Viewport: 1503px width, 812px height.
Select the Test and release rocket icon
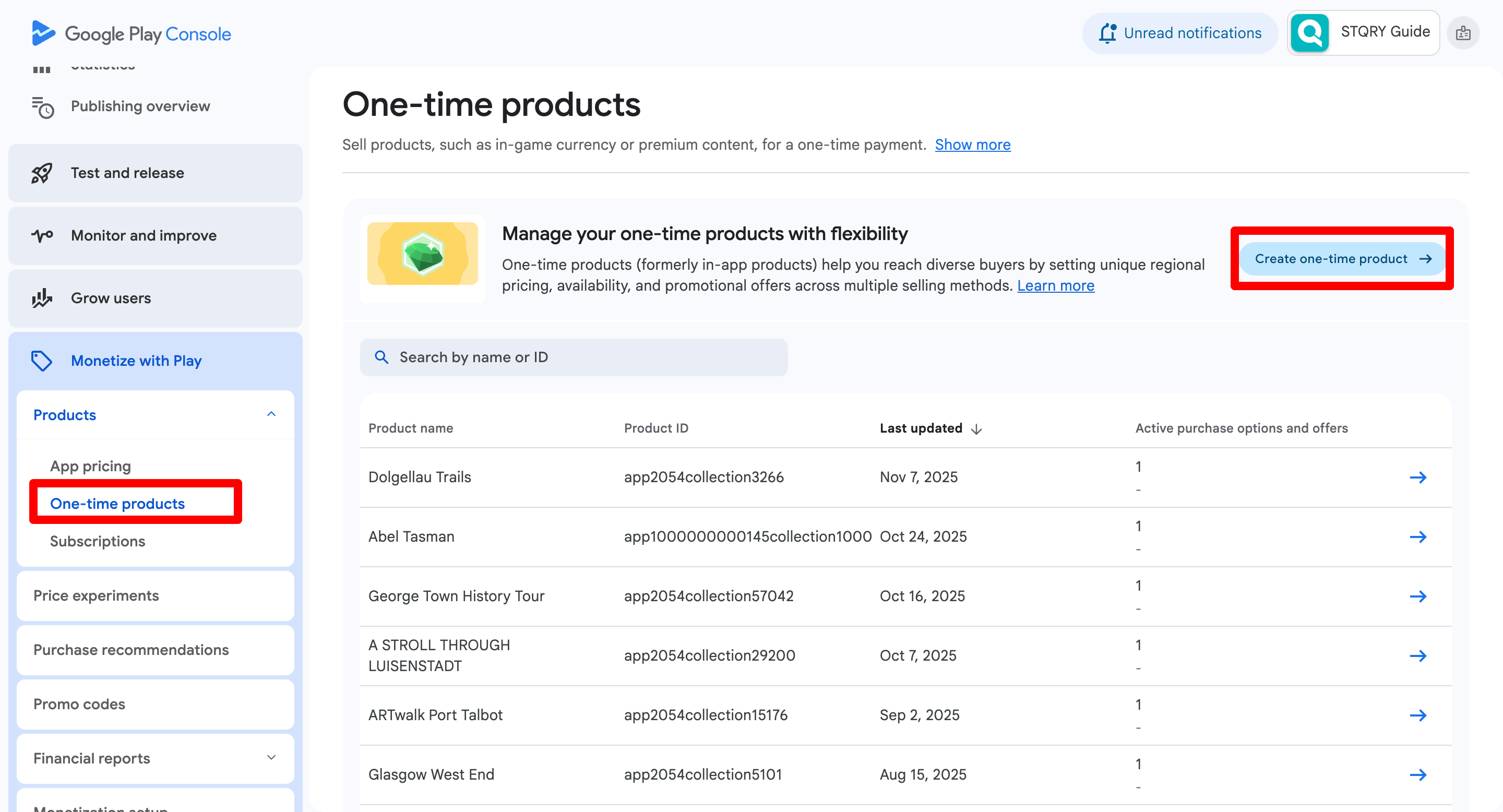pos(41,173)
